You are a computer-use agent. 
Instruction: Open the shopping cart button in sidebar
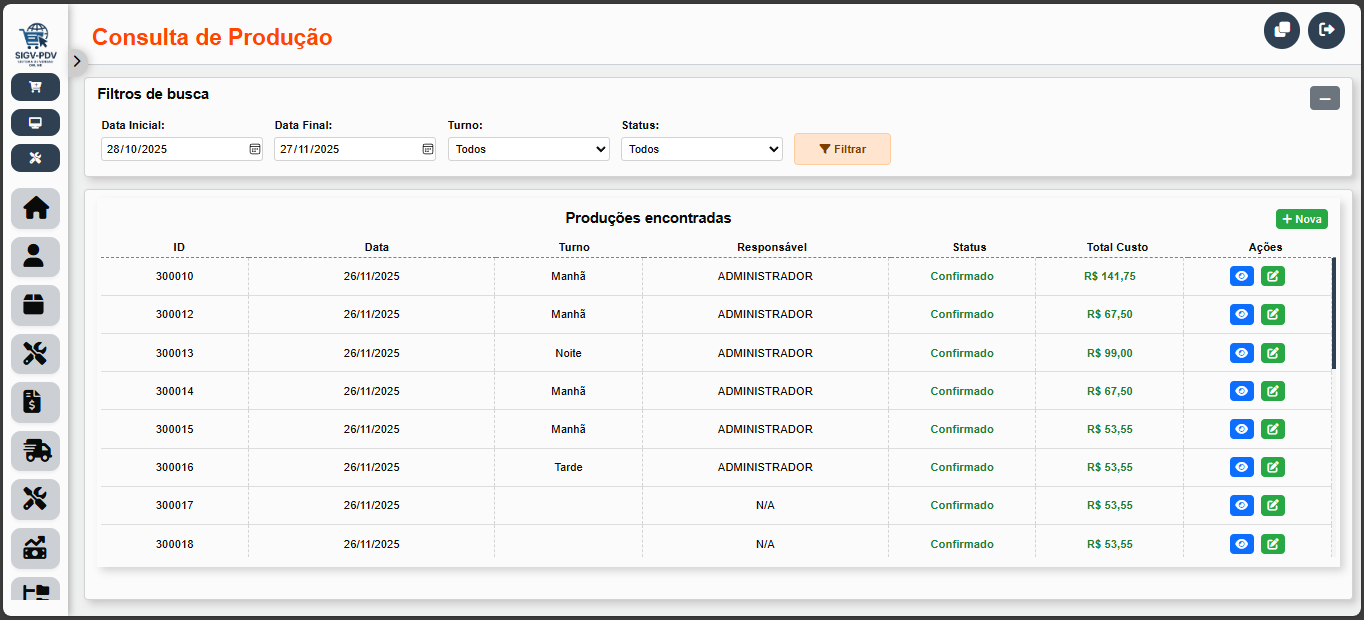click(x=35, y=87)
